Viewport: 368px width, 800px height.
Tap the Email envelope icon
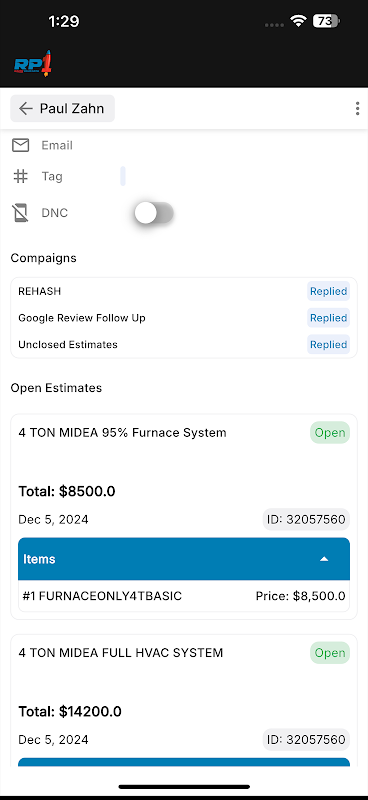(20, 145)
